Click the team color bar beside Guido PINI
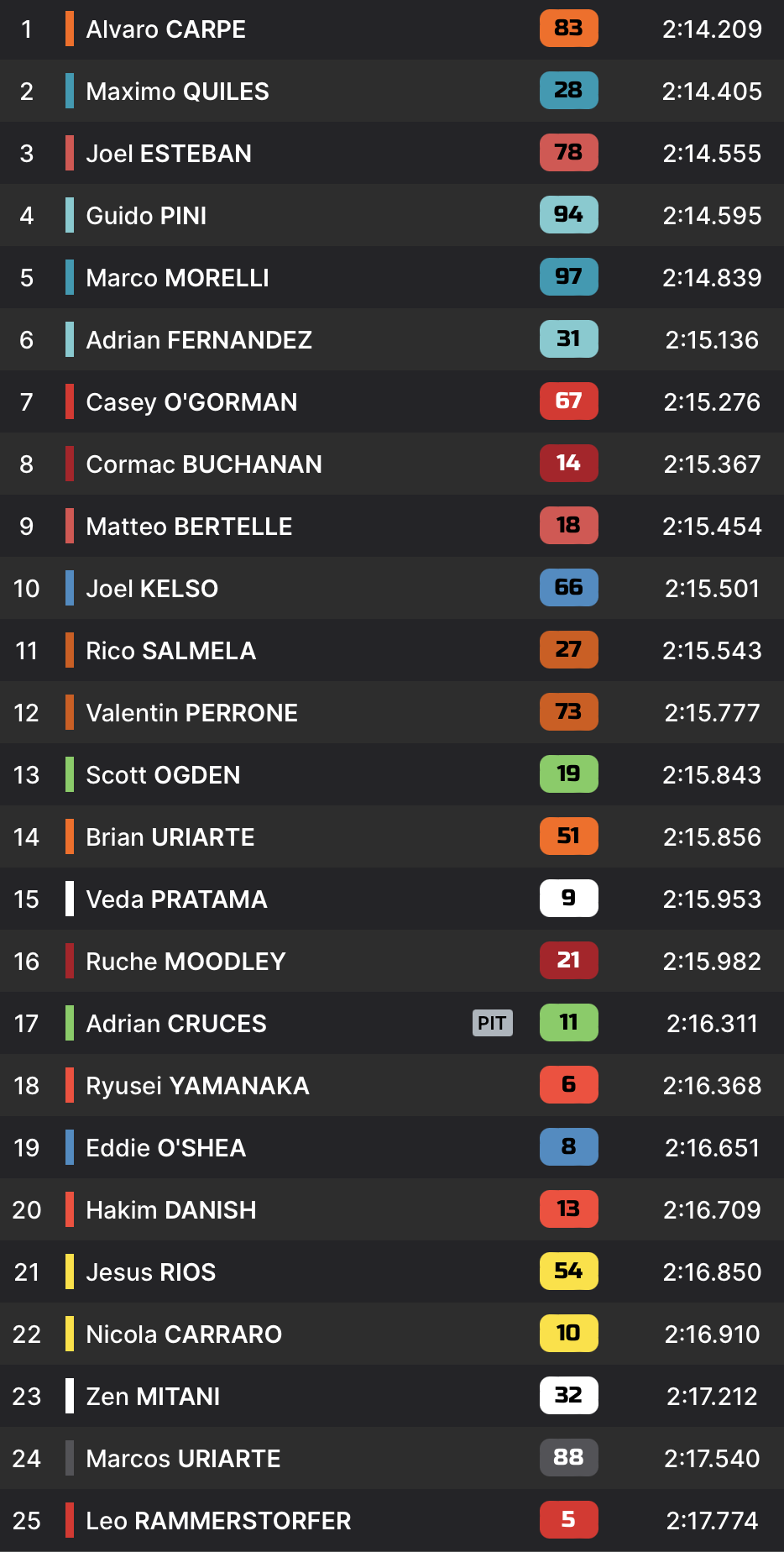 [70, 215]
